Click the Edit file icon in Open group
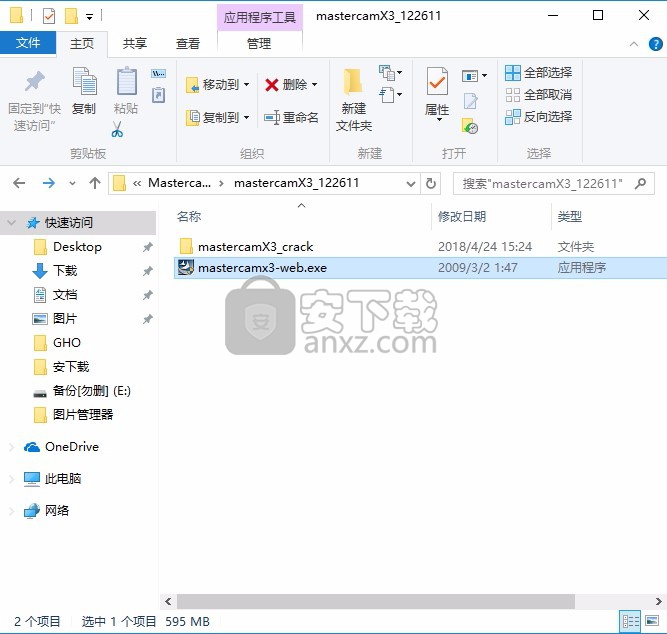667x634 pixels. 470,101
